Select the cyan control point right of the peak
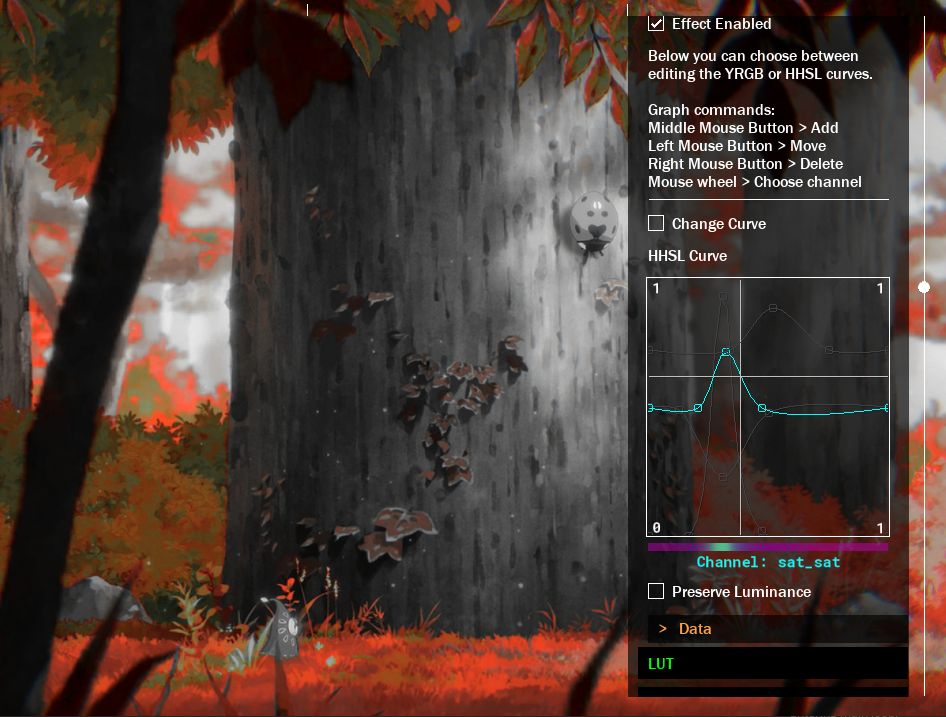Screen dimensions: 946x717 point(762,408)
